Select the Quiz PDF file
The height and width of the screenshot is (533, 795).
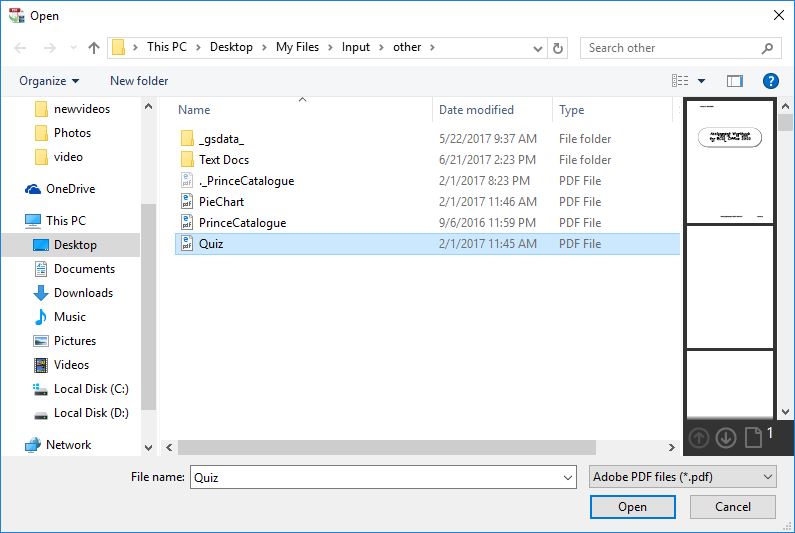pos(427,244)
